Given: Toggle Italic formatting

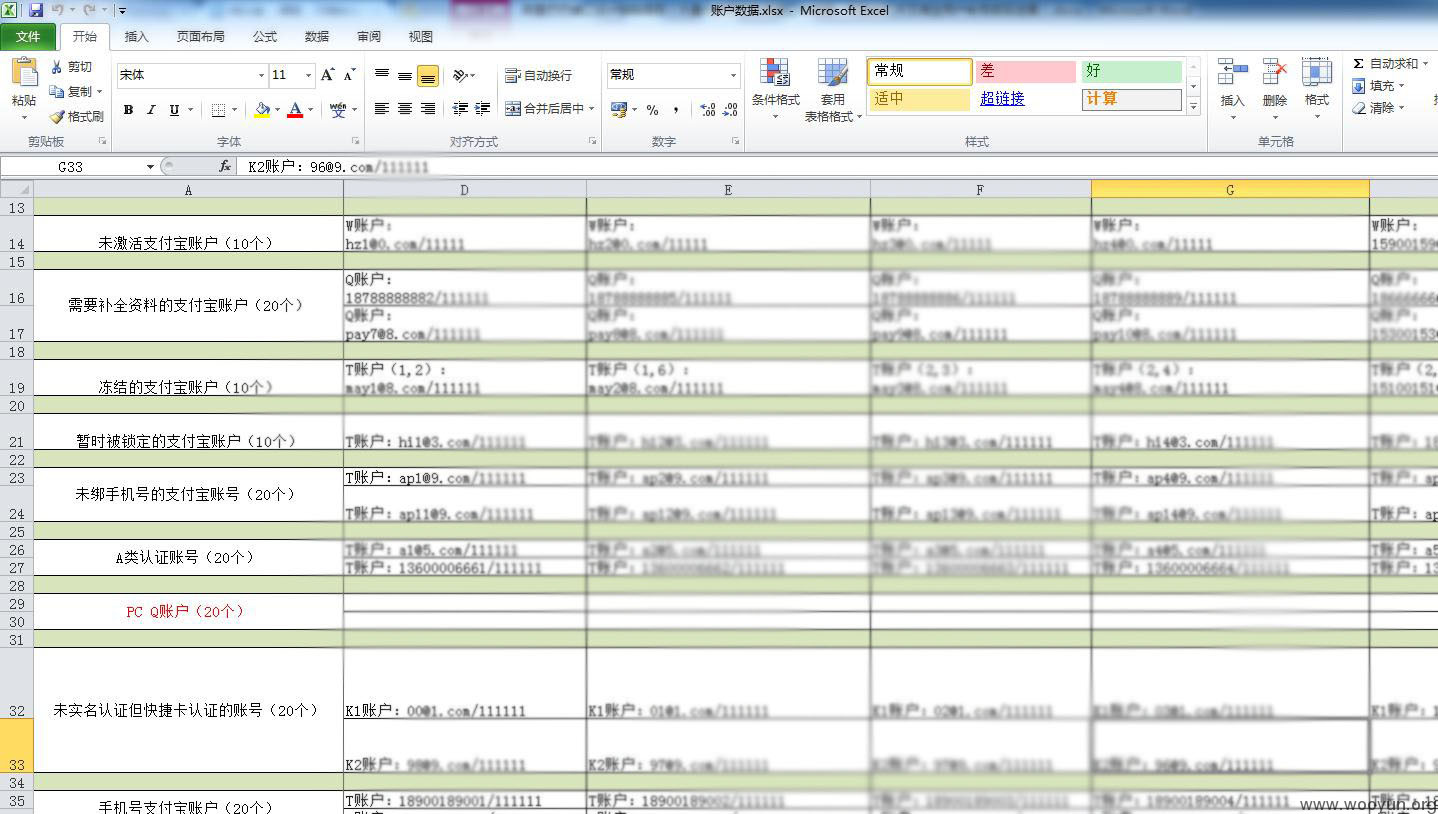Looking at the screenshot, I should (x=151, y=110).
